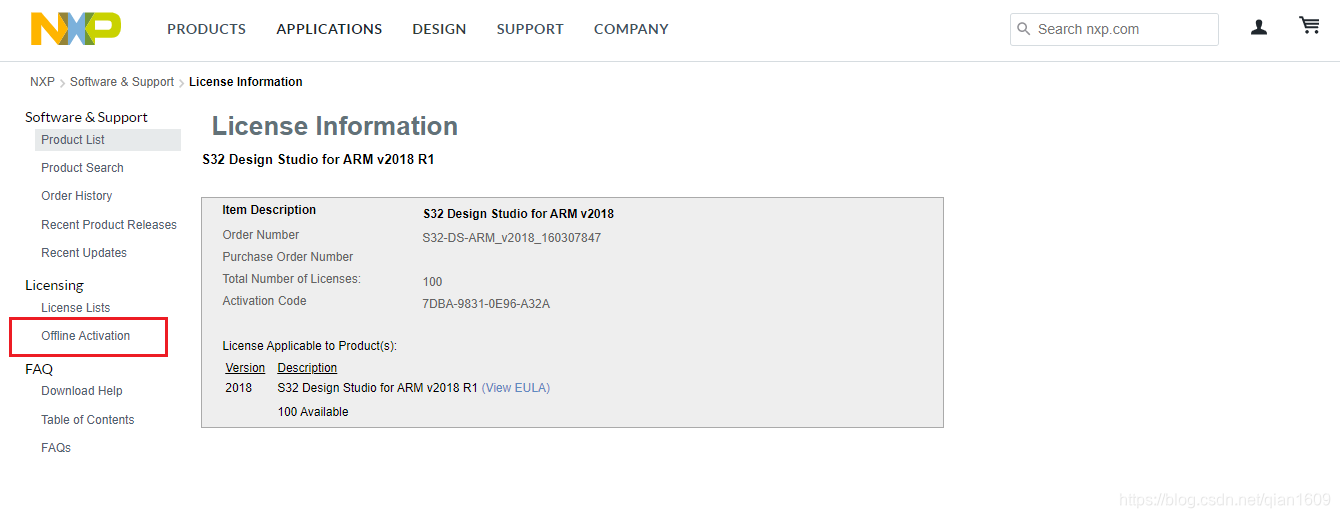Open Product Search in sidebar
Image resolution: width=1340 pixels, height=518 pixels.
click(82, 168)
